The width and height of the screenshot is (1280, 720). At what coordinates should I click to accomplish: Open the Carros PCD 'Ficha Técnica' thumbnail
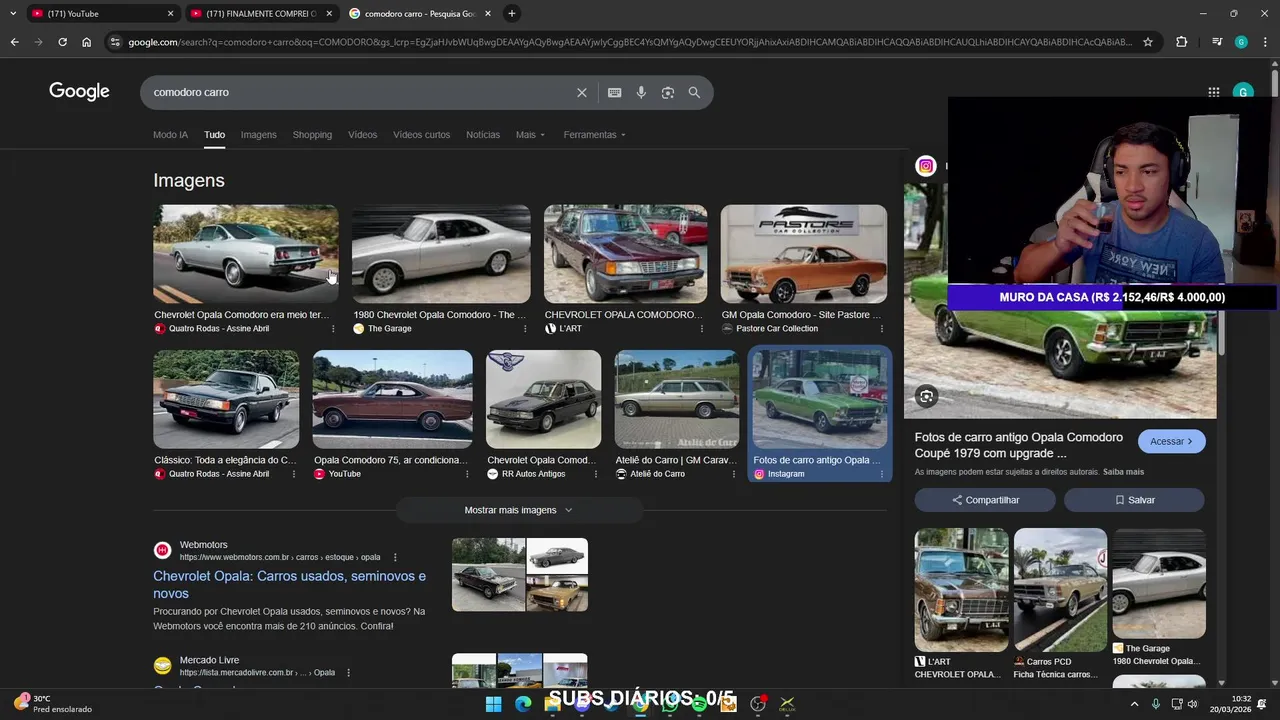click(1060, 590)
